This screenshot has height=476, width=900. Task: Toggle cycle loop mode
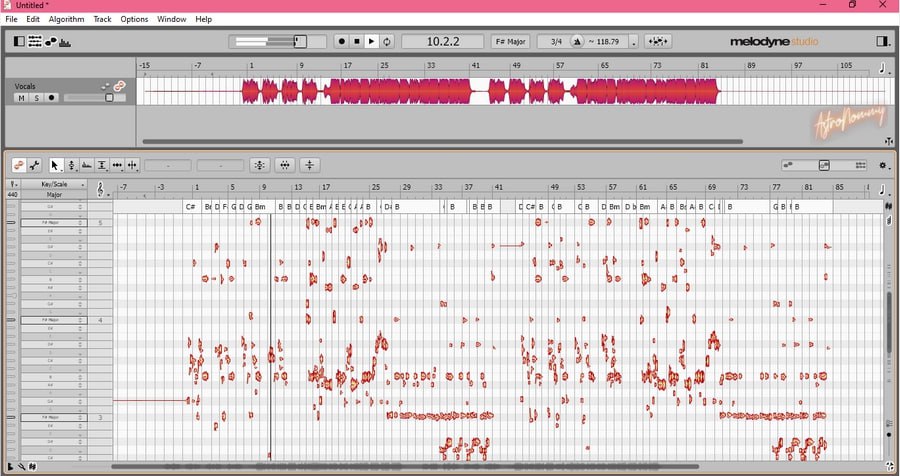[x=386, y=41]
